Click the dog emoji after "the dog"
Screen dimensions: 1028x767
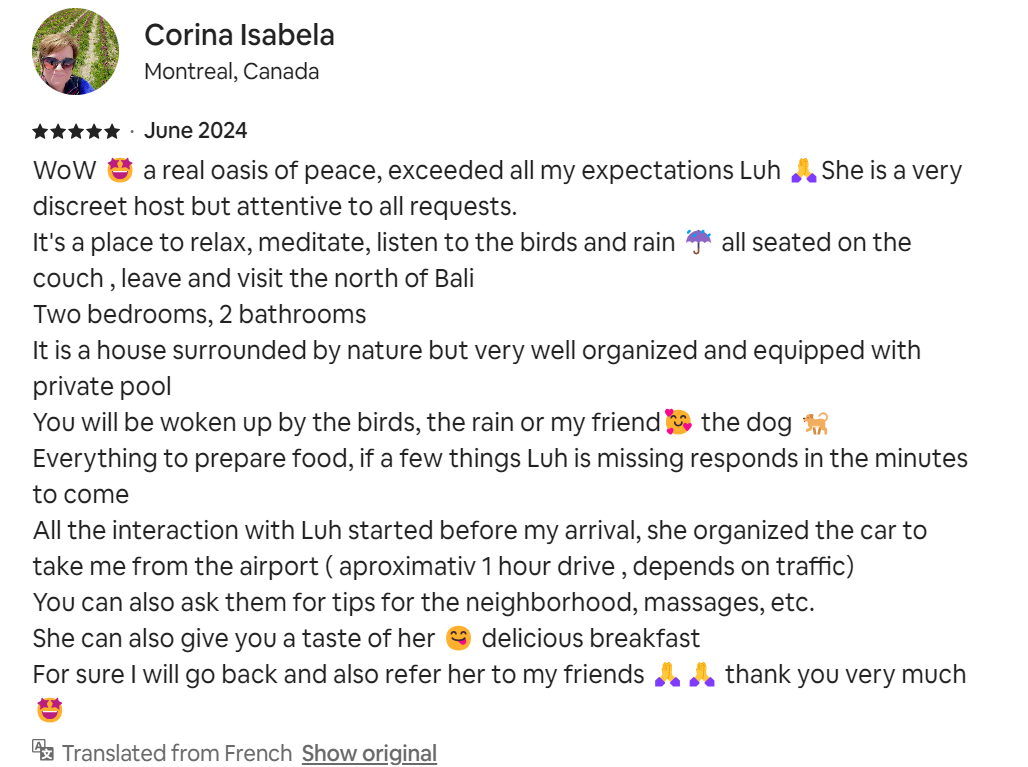click(816, 423)
